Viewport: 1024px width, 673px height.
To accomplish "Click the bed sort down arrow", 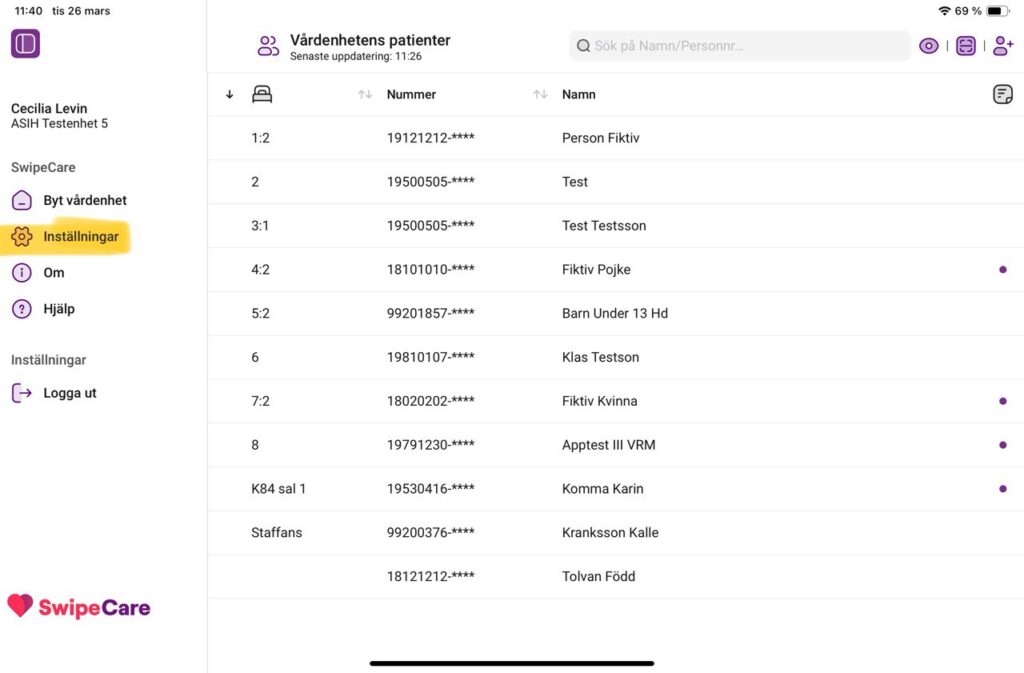I will click(230, 94).
